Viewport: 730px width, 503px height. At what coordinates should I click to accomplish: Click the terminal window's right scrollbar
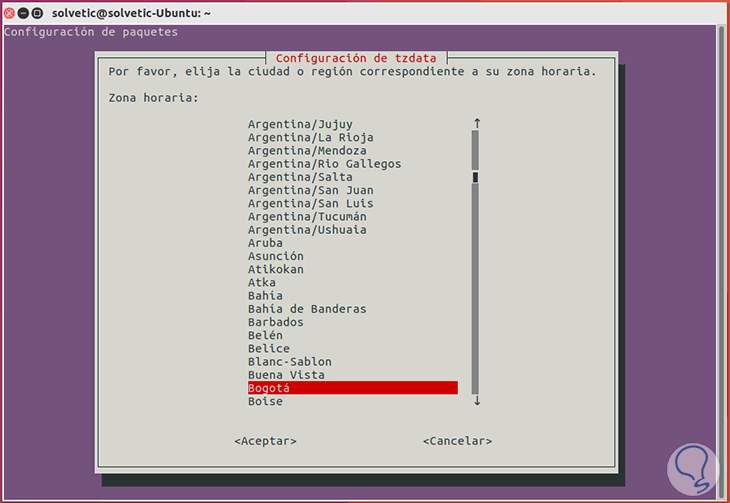coord(722,261)
